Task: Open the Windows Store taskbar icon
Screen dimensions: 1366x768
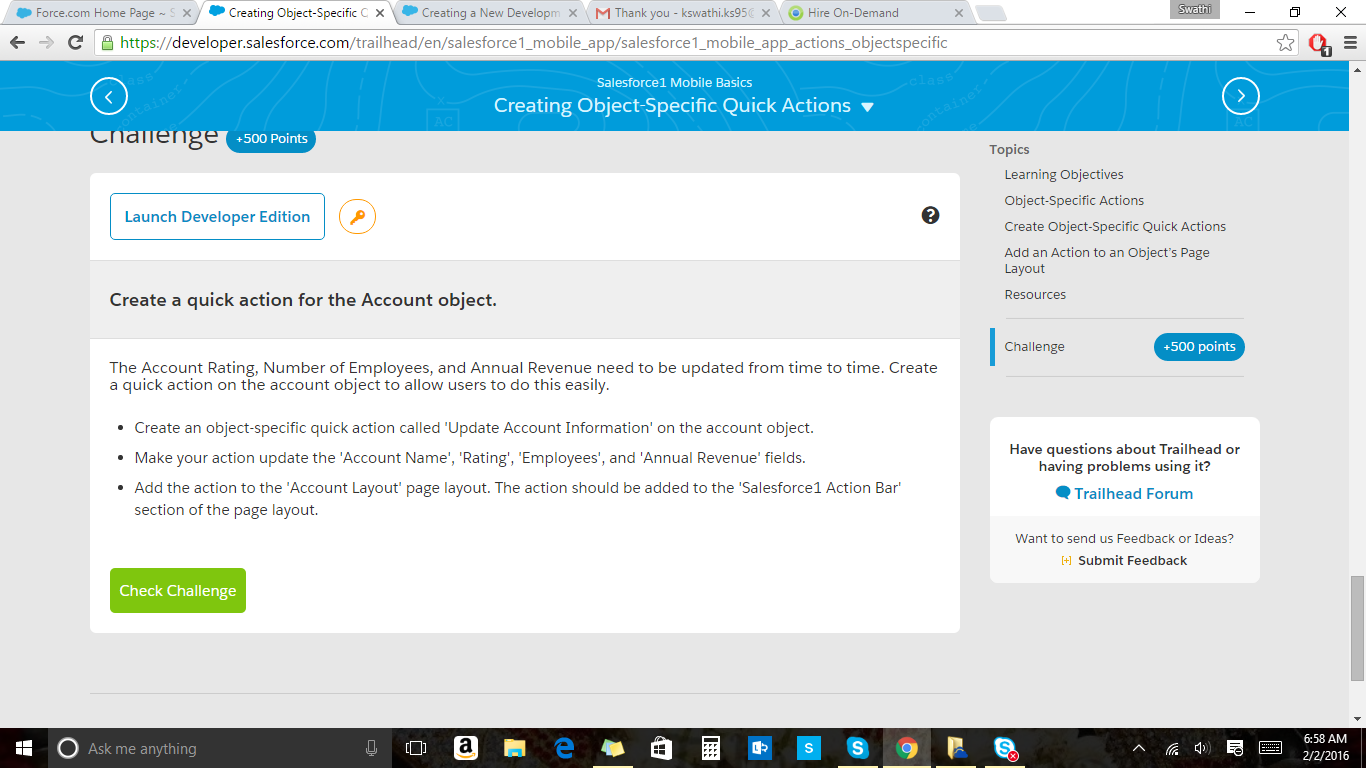Action: [661, 748]
